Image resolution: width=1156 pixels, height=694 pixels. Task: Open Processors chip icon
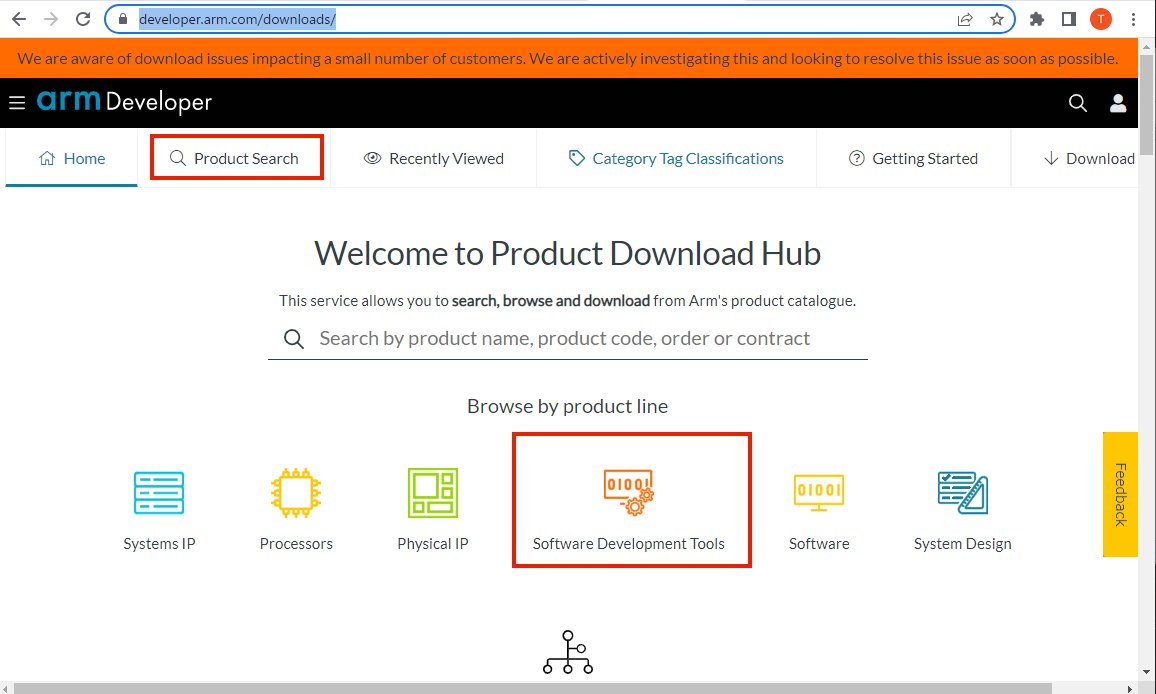click(x=296, y=493)
